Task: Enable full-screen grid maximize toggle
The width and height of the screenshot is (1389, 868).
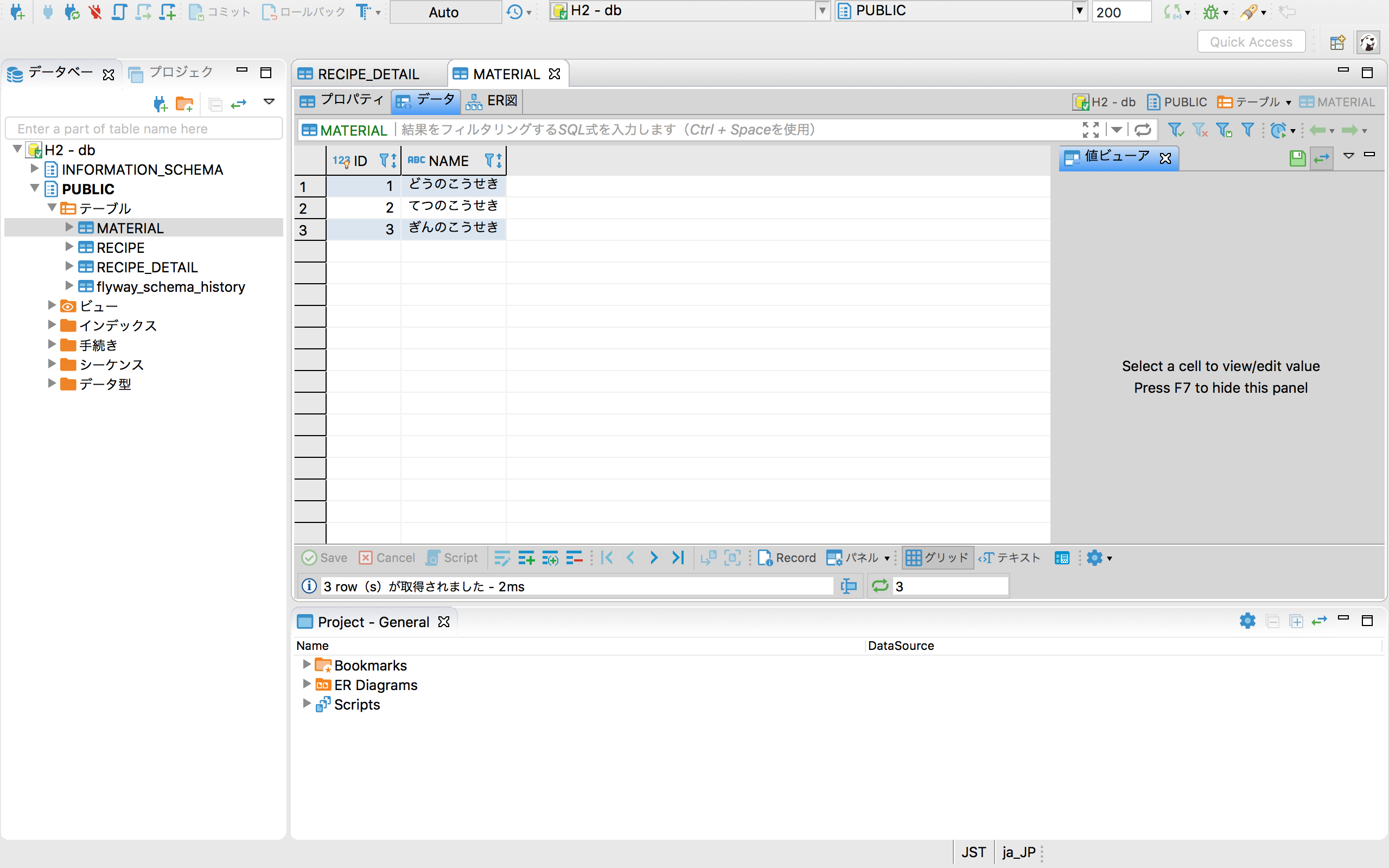Action: [x=1092, y=130]
